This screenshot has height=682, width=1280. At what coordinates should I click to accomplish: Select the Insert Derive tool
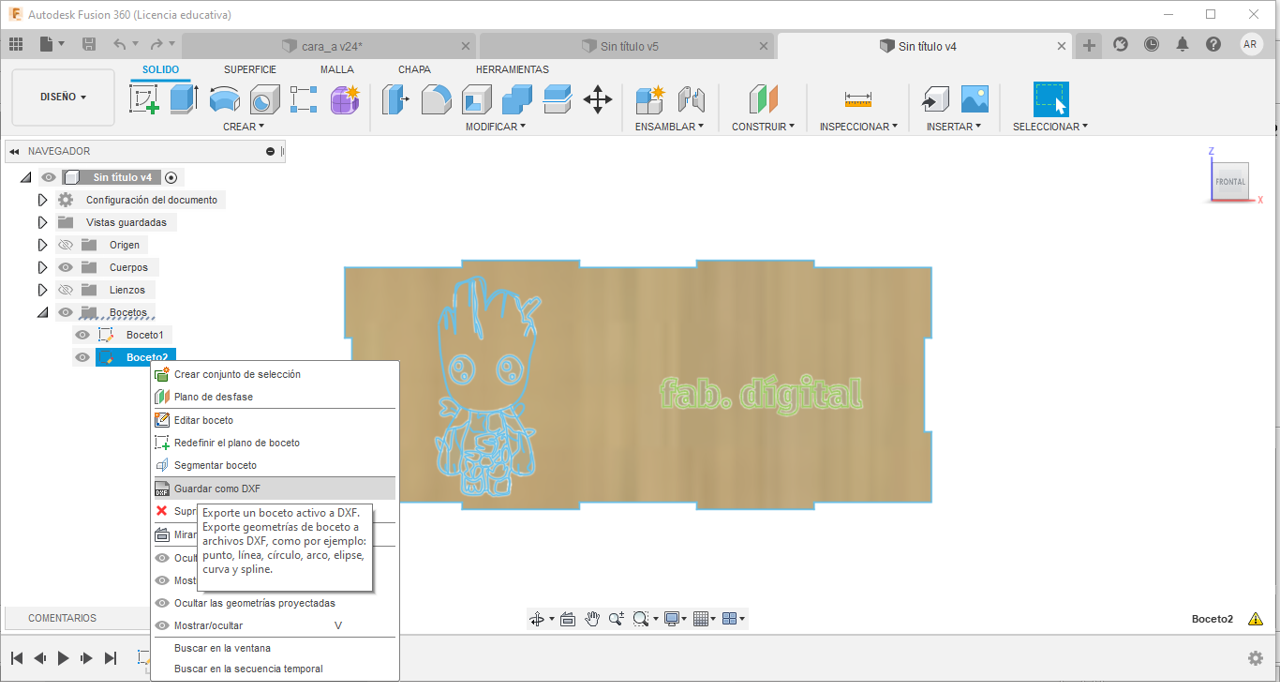pyautogui.click(x=934, y=99)
